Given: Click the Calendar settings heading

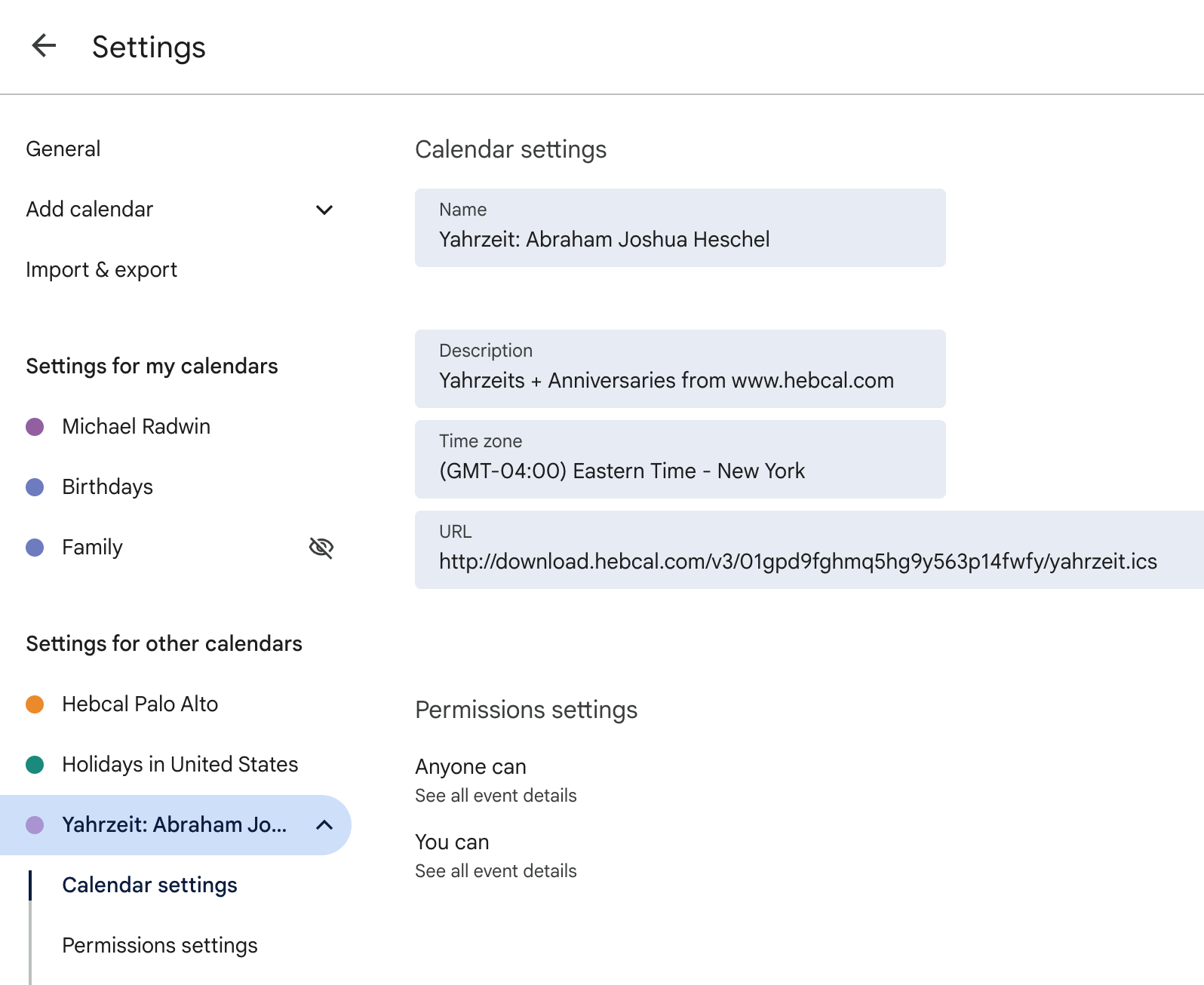Looking at the screenshot, I should pyautogui.click(x=511, y=149).
